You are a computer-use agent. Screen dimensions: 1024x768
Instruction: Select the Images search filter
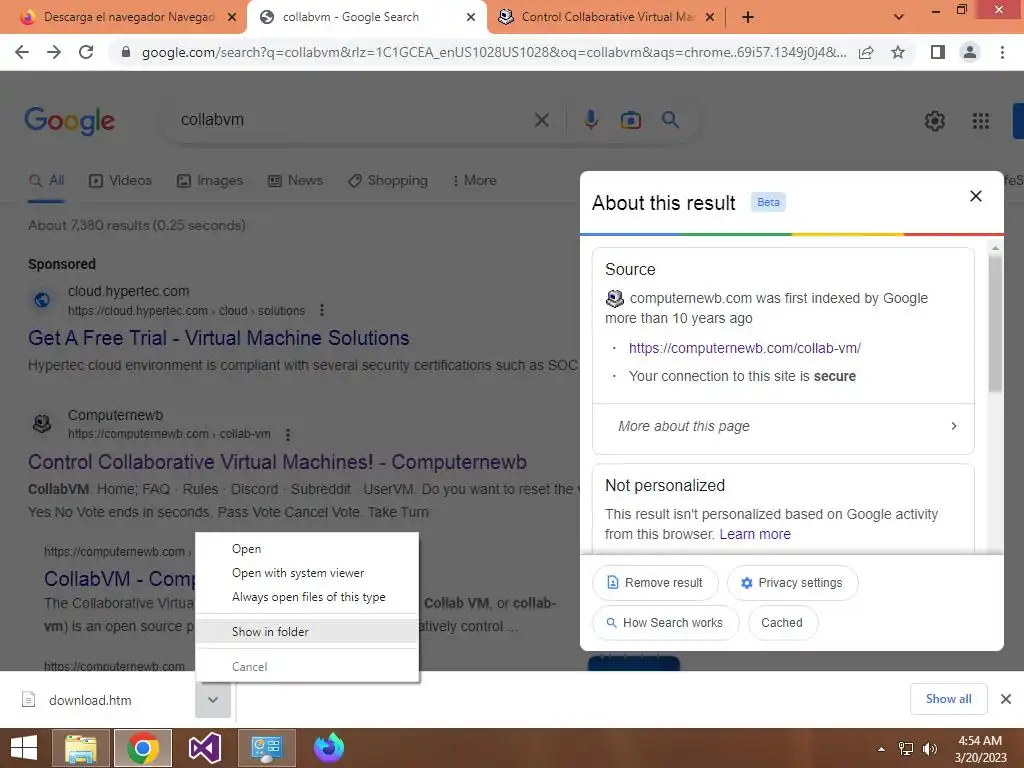pos(210,180)
